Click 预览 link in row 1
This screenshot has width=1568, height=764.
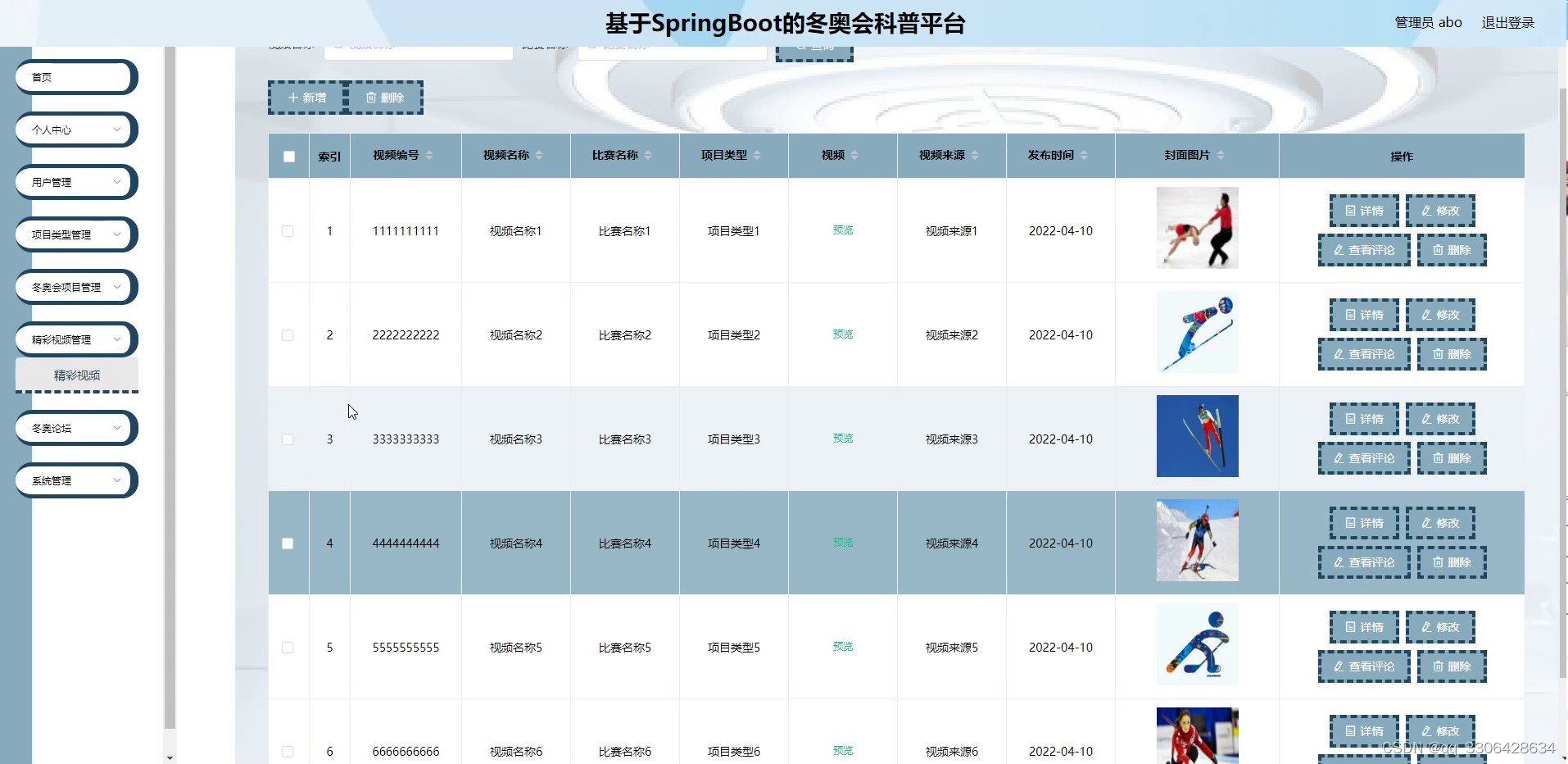coord(843,230)
